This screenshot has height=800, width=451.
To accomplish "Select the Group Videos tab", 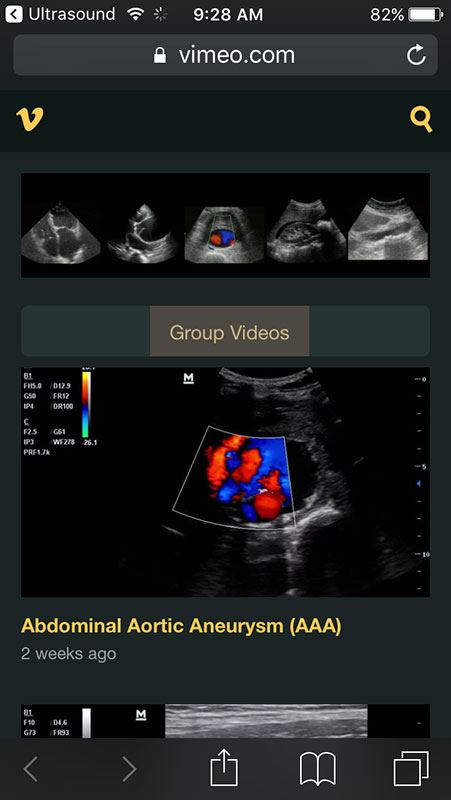I will coord(230,331).
